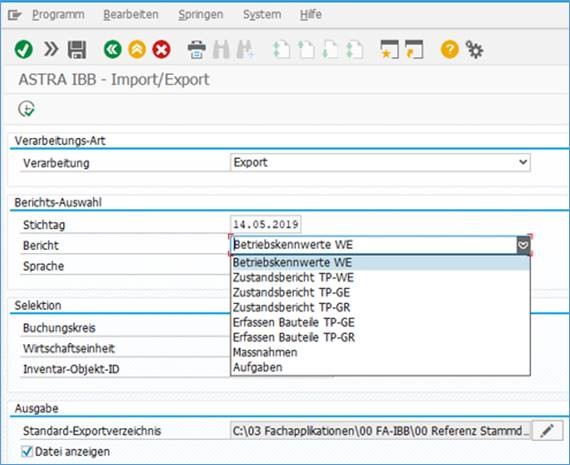Click the Execute clock icon
This screenshot has height=465, width=570.
coord(26,109)
